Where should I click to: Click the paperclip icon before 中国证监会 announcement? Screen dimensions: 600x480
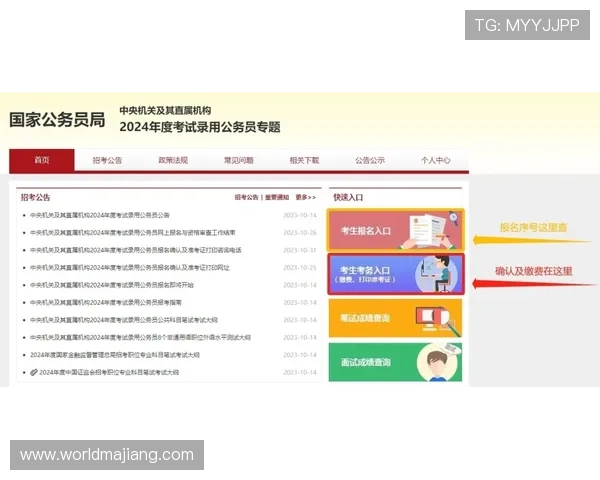34,372
